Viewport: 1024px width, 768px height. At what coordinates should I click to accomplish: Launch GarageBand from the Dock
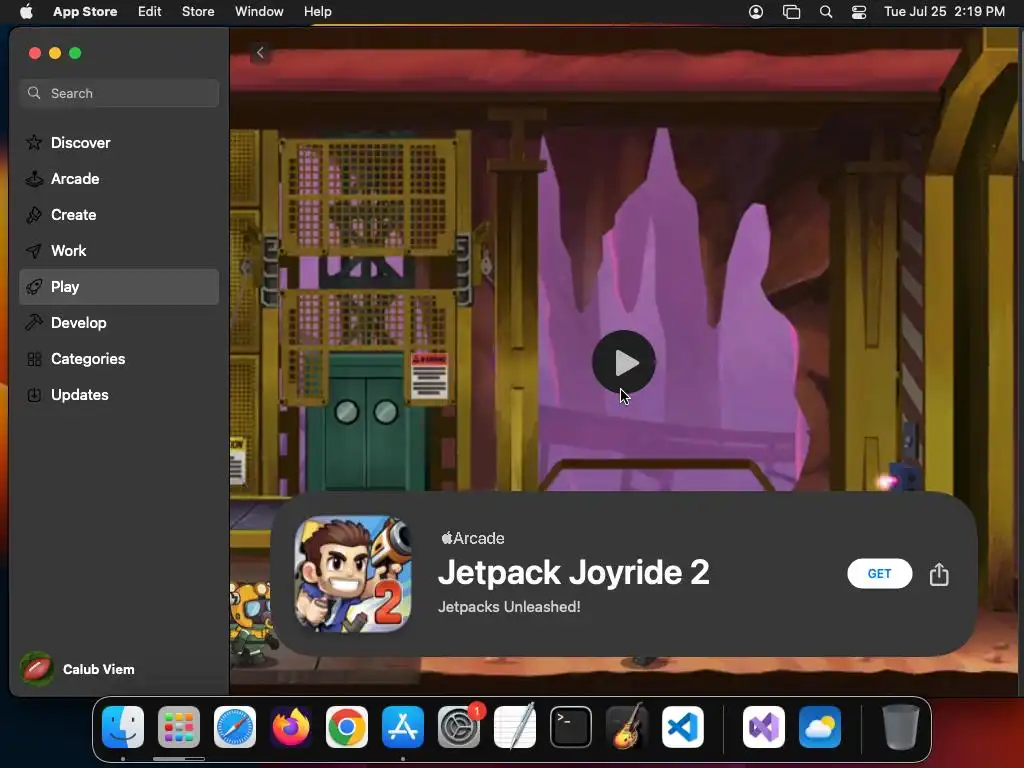[627, 727]
